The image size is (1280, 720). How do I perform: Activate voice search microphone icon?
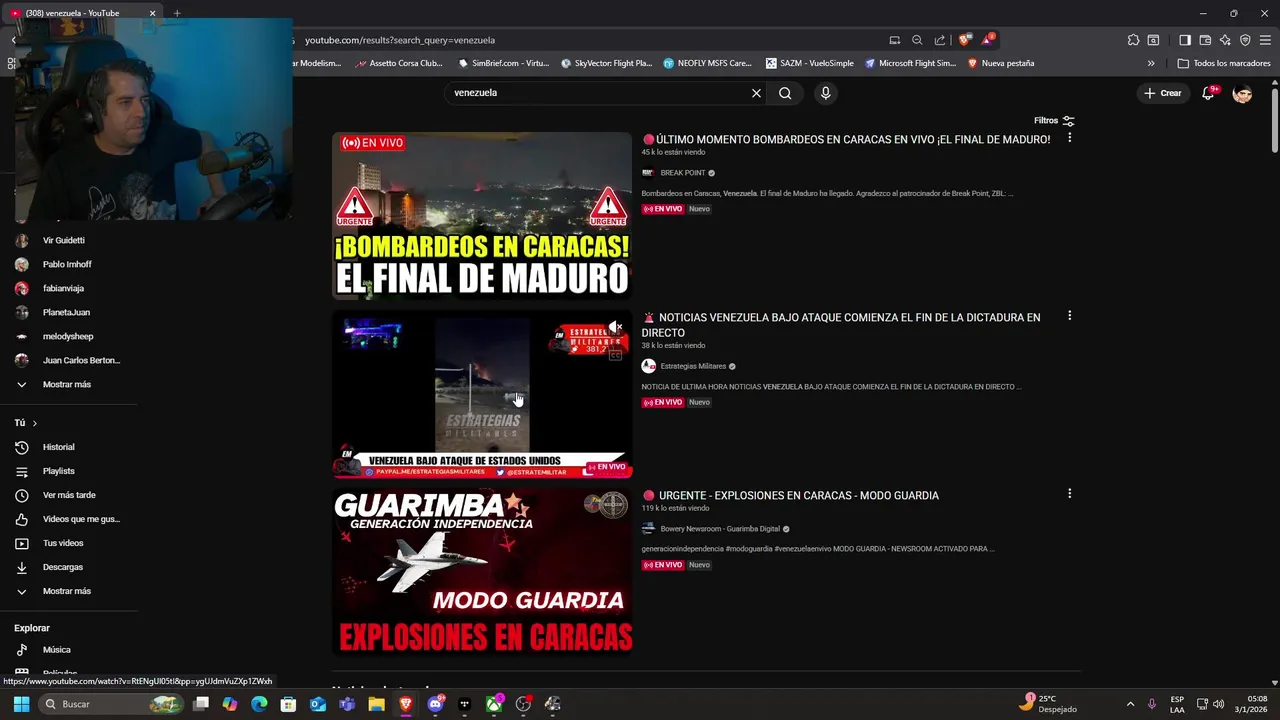tap(825, 93)
